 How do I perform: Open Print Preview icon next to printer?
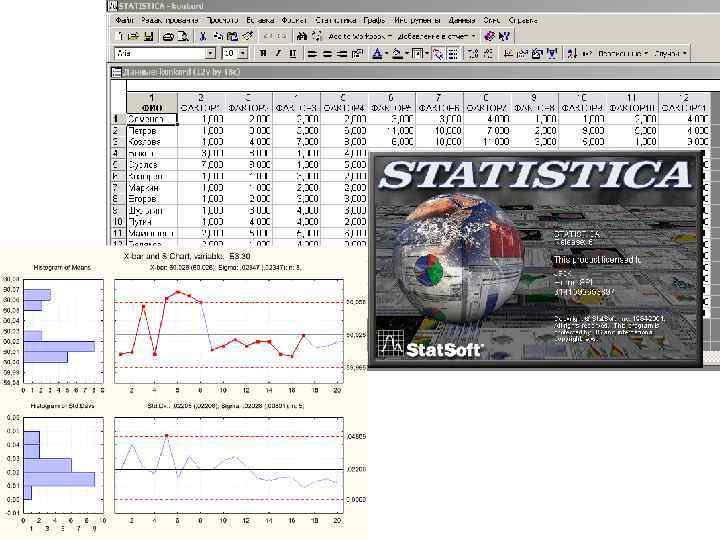coord(183,36)
